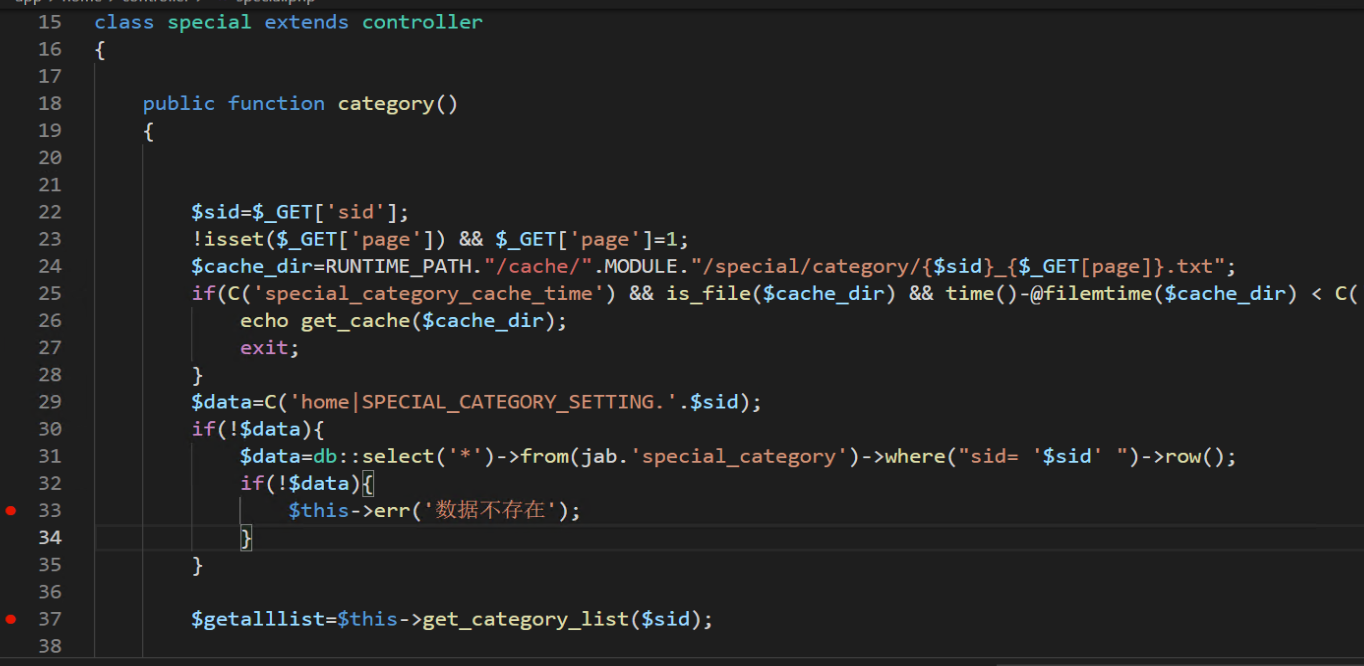1364x666 pixels.
Task: Select the "MODULE" constant on line 24
Action: (x=639, y=266)
